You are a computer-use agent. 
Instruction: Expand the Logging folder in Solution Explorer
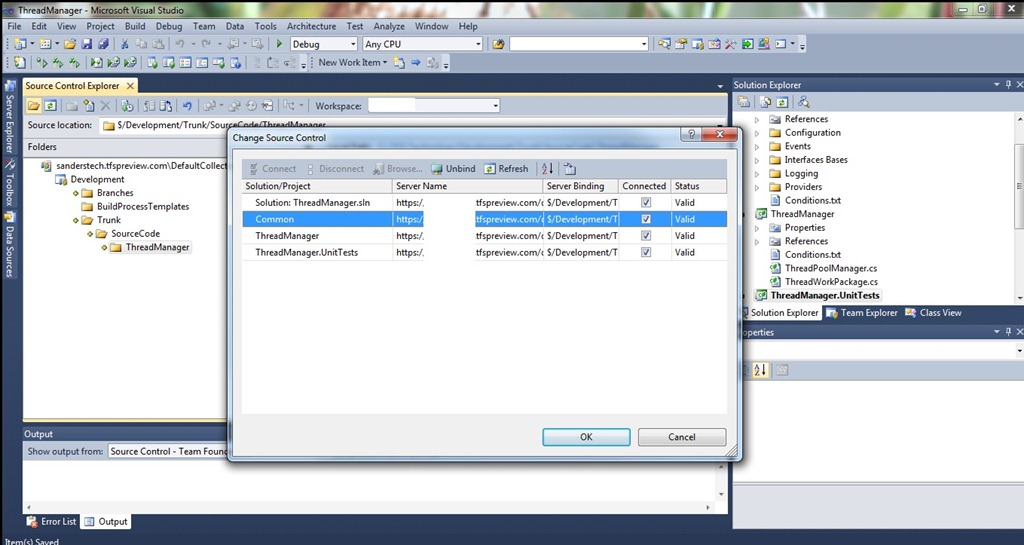pos(757,174)
